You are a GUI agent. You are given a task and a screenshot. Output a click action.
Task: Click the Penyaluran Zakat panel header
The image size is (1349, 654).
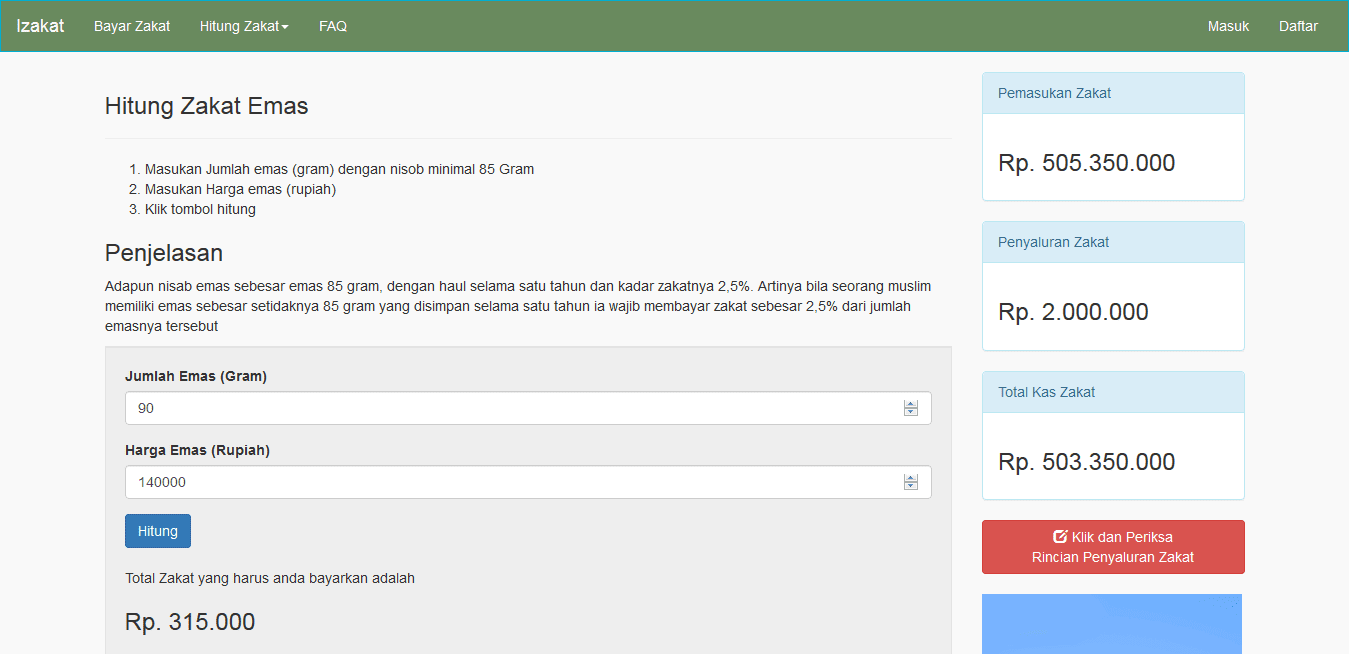tap(1112, 241)
